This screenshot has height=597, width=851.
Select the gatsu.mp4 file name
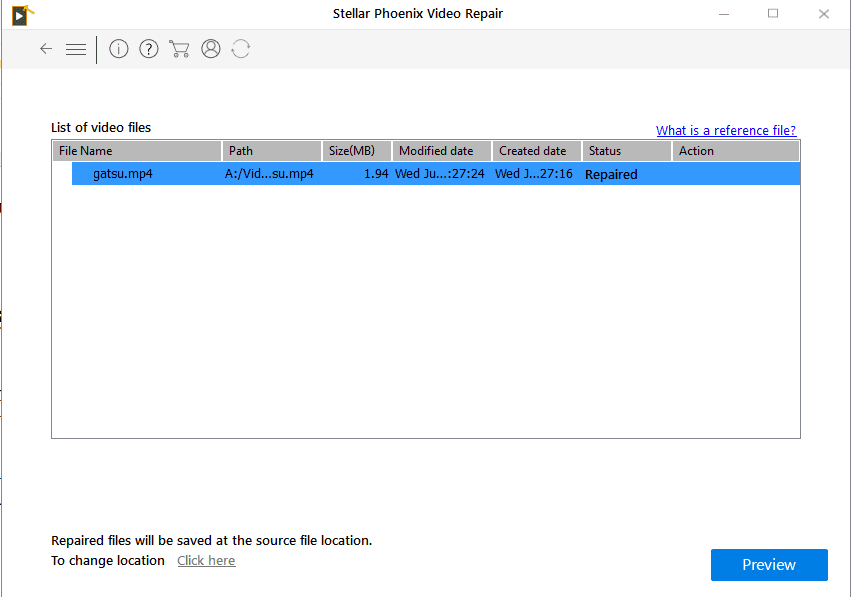coord(123,174)
